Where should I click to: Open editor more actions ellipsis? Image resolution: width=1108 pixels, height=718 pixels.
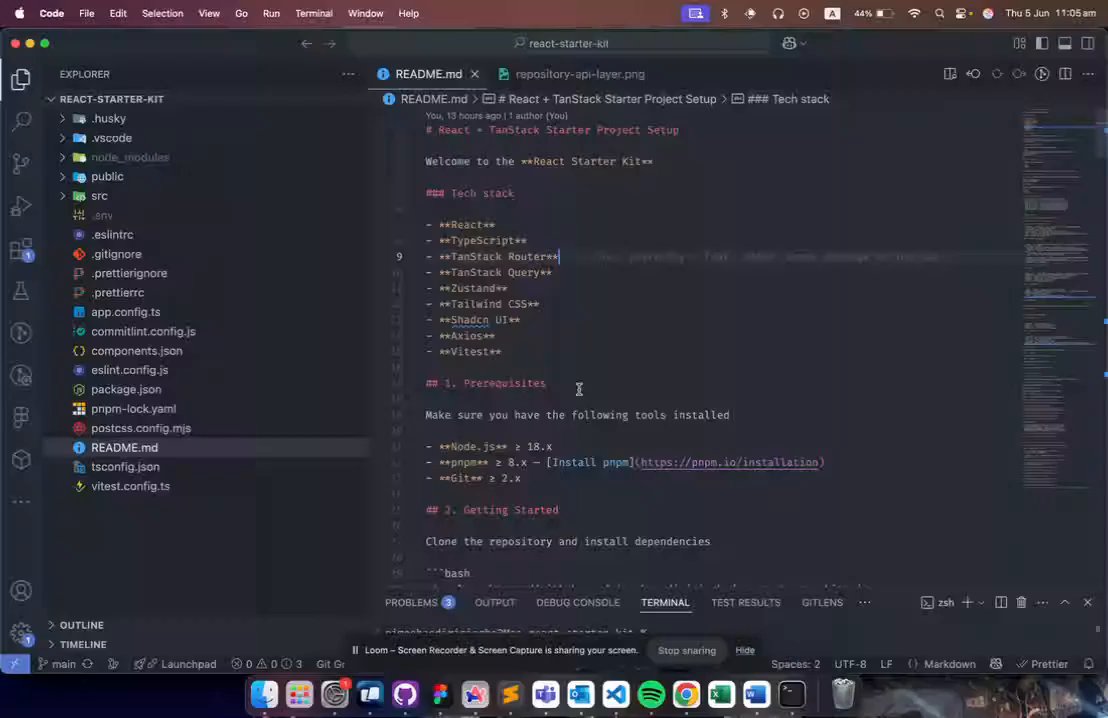pos(1088,74)
